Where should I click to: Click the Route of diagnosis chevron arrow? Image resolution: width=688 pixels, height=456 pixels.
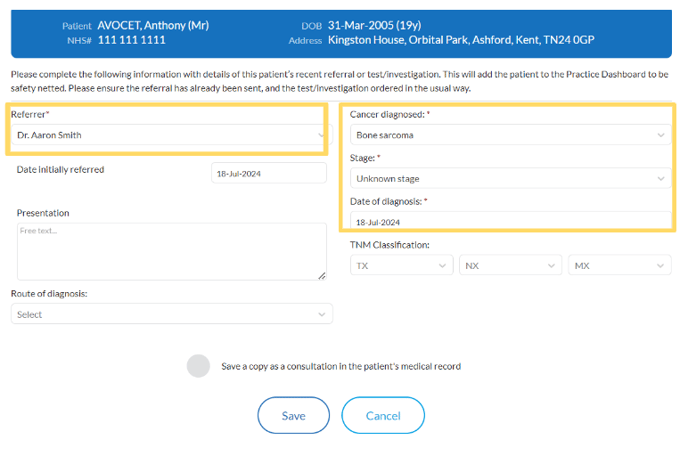(322, 314)
